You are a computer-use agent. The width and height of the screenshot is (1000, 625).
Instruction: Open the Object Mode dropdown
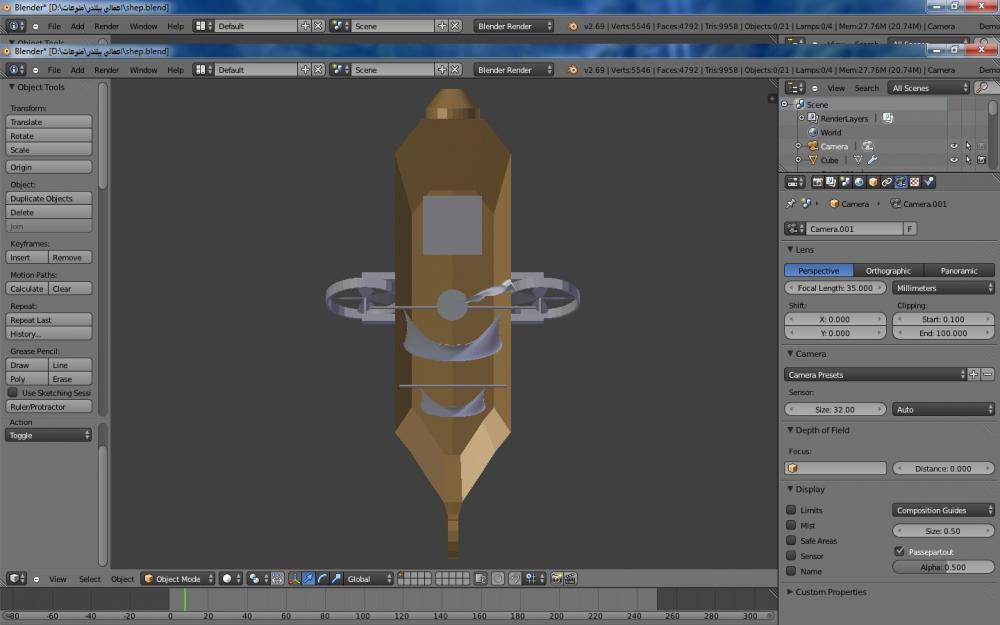click(178, 578)
